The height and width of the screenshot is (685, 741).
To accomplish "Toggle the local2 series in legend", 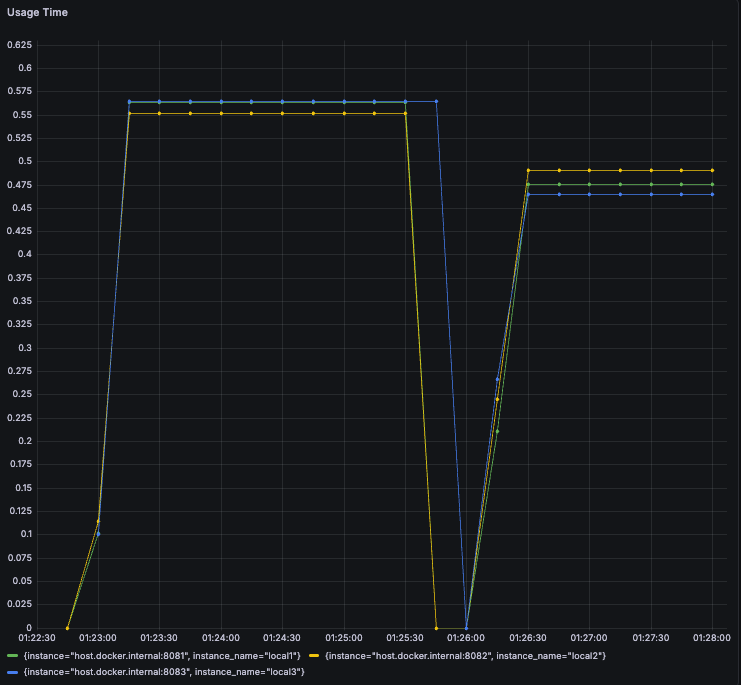I will pyautogui.click(x=465, y=656).
